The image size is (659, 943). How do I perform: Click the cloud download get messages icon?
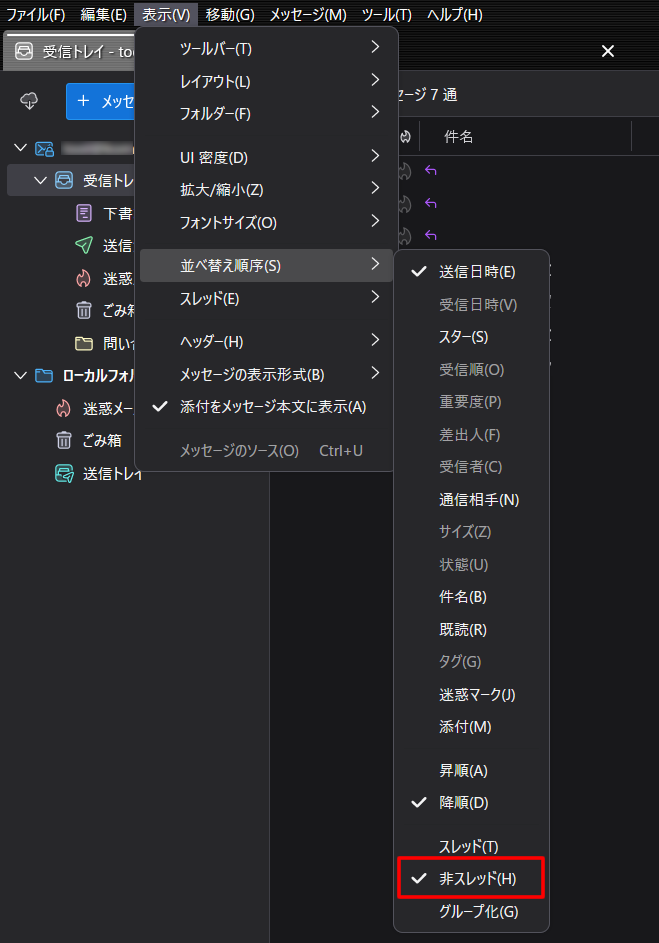[29, 101]
